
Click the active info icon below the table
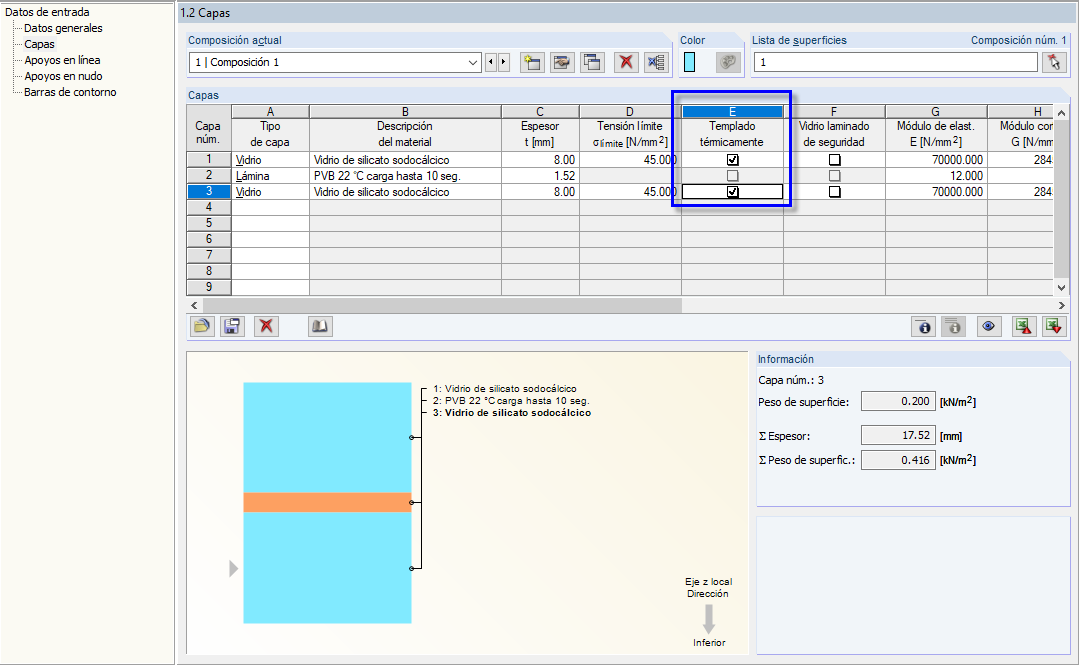click(x=923, y=326)
